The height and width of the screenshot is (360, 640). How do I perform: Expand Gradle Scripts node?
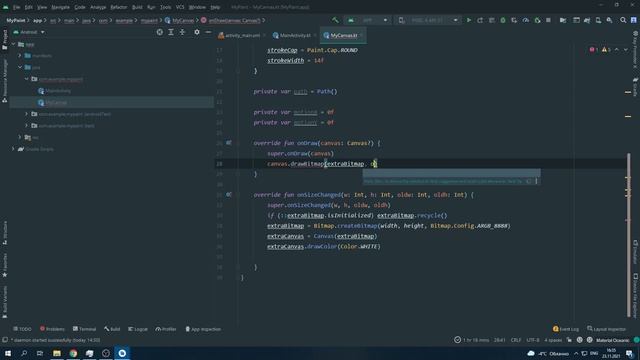tap(13, 149)
